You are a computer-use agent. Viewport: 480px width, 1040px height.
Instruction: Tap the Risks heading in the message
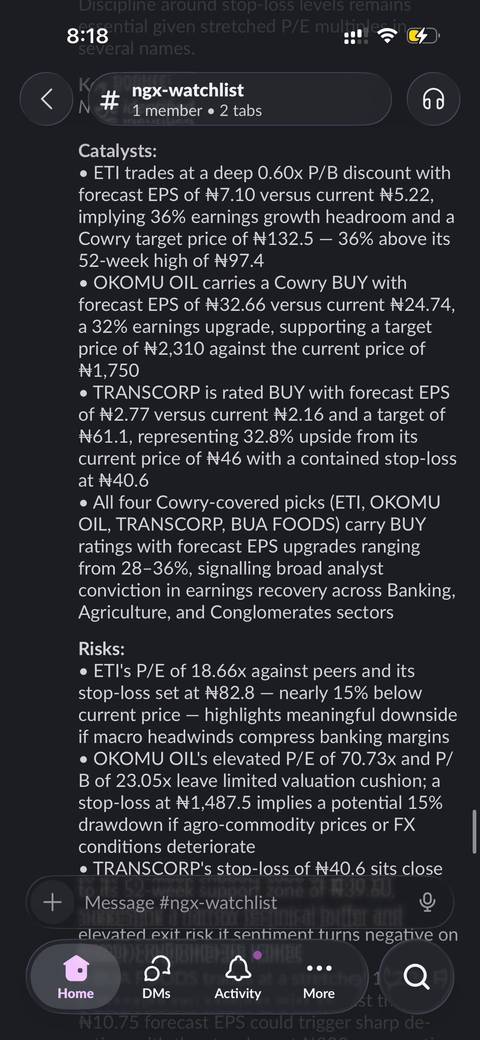(101, 648)
